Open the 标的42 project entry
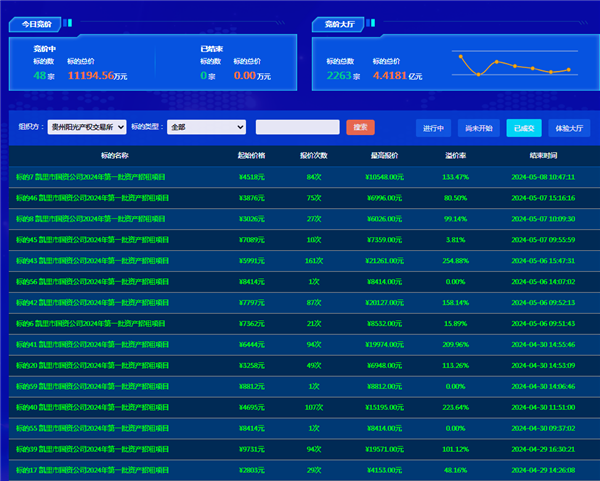 pyautogui.click(x=93, y=302)
